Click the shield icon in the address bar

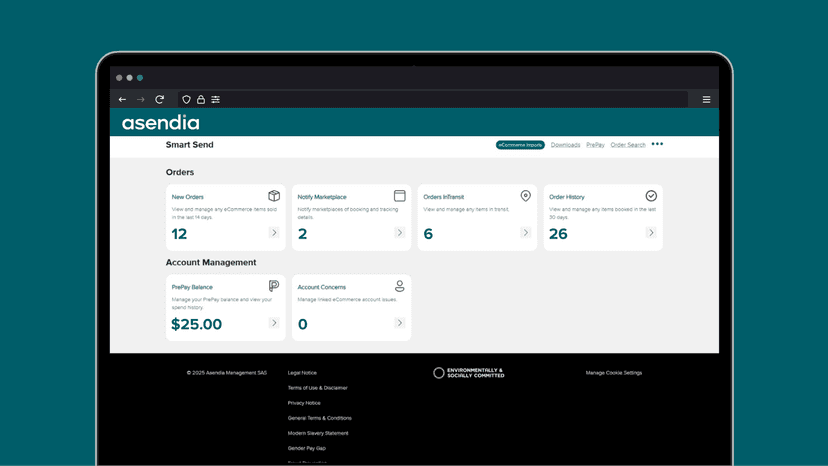(186, 99)
